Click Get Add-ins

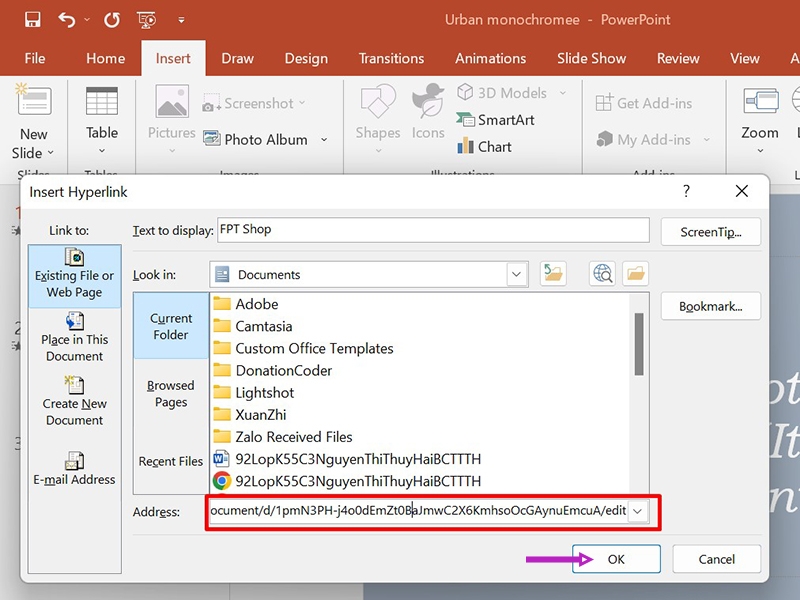pos(643,104)
